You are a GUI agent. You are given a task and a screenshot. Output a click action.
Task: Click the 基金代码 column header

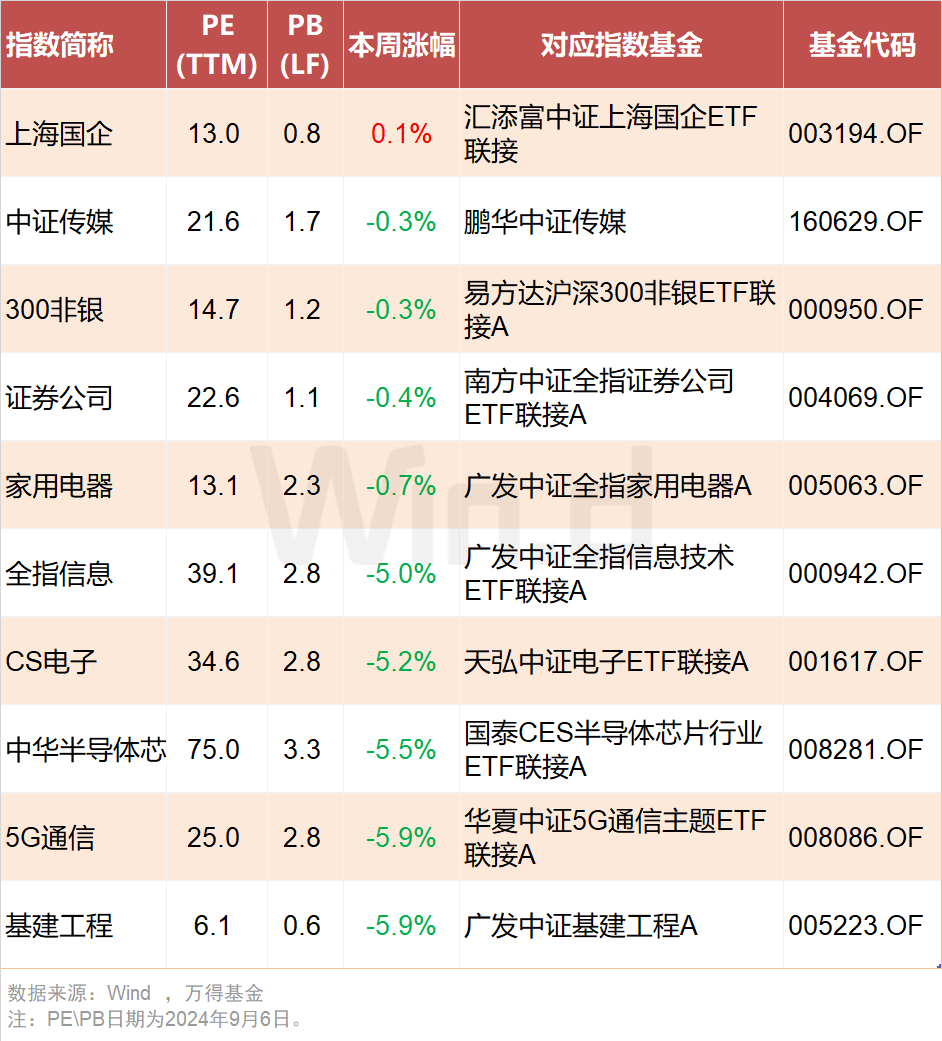coord(861,45)
